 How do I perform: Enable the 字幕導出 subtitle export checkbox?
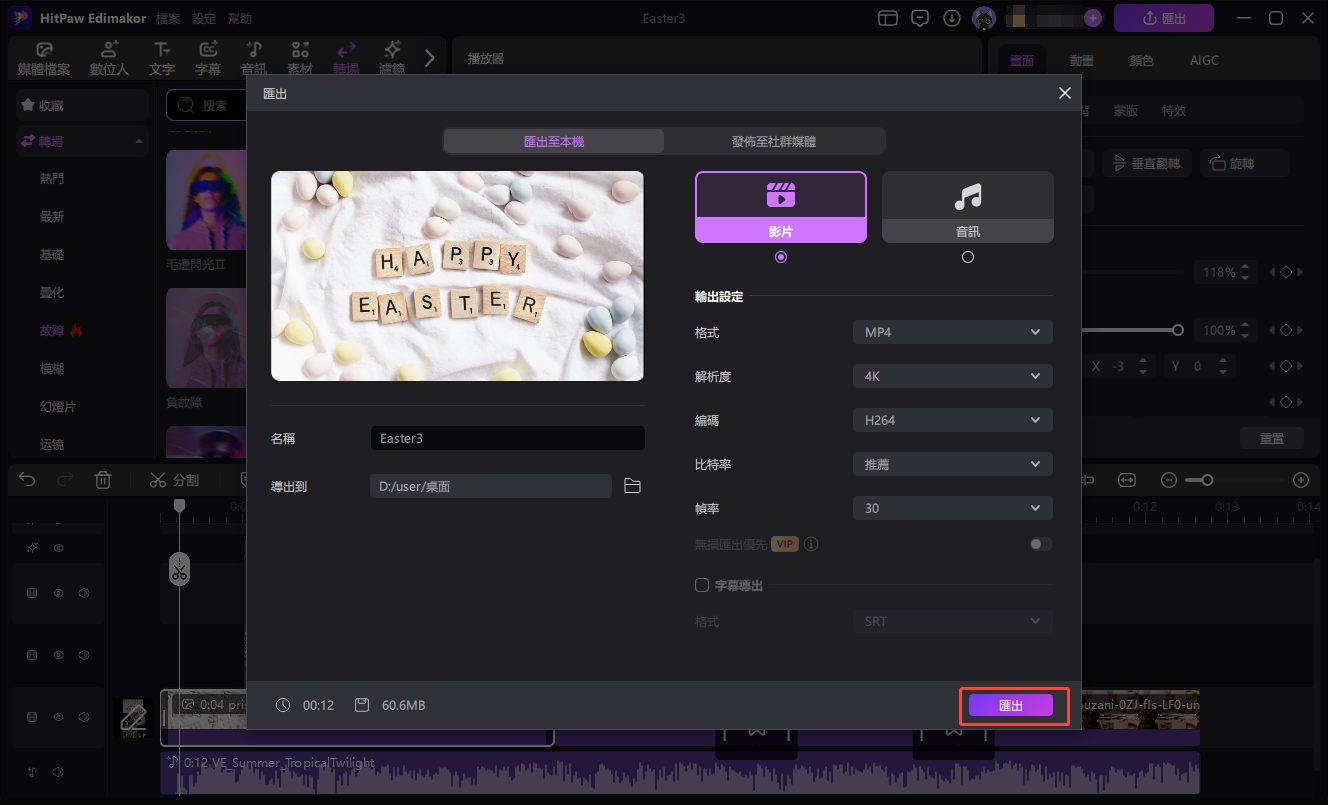click(701, 585)
